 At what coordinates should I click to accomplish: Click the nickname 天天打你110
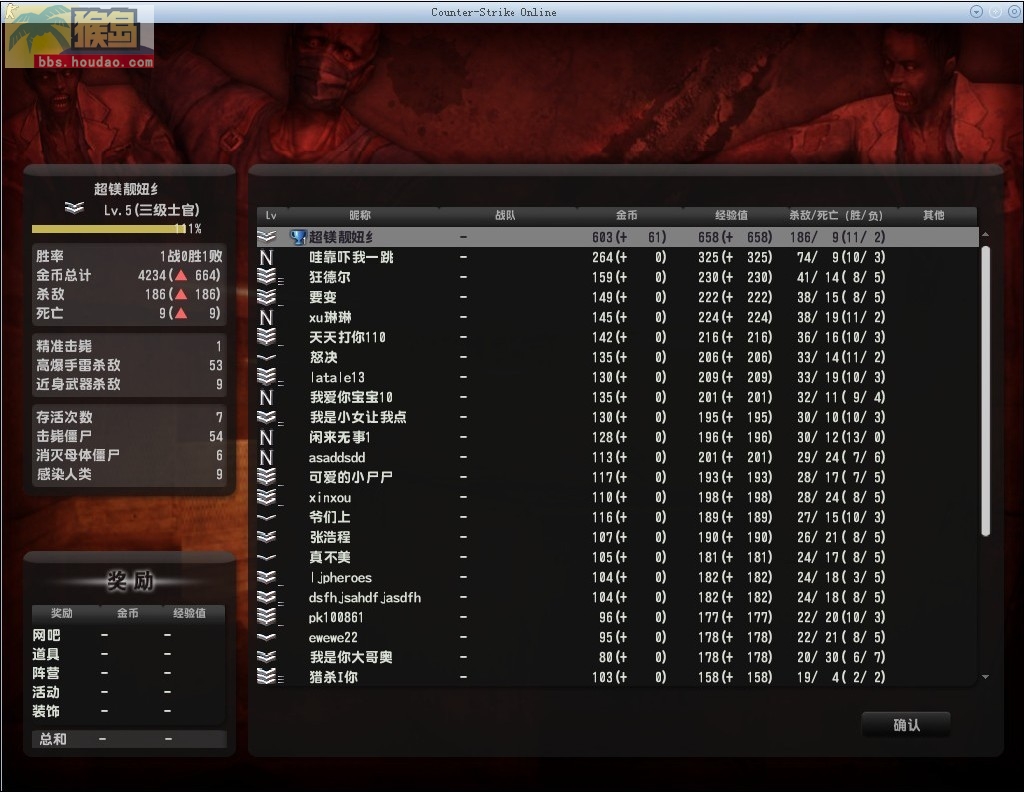pos(347,337)
